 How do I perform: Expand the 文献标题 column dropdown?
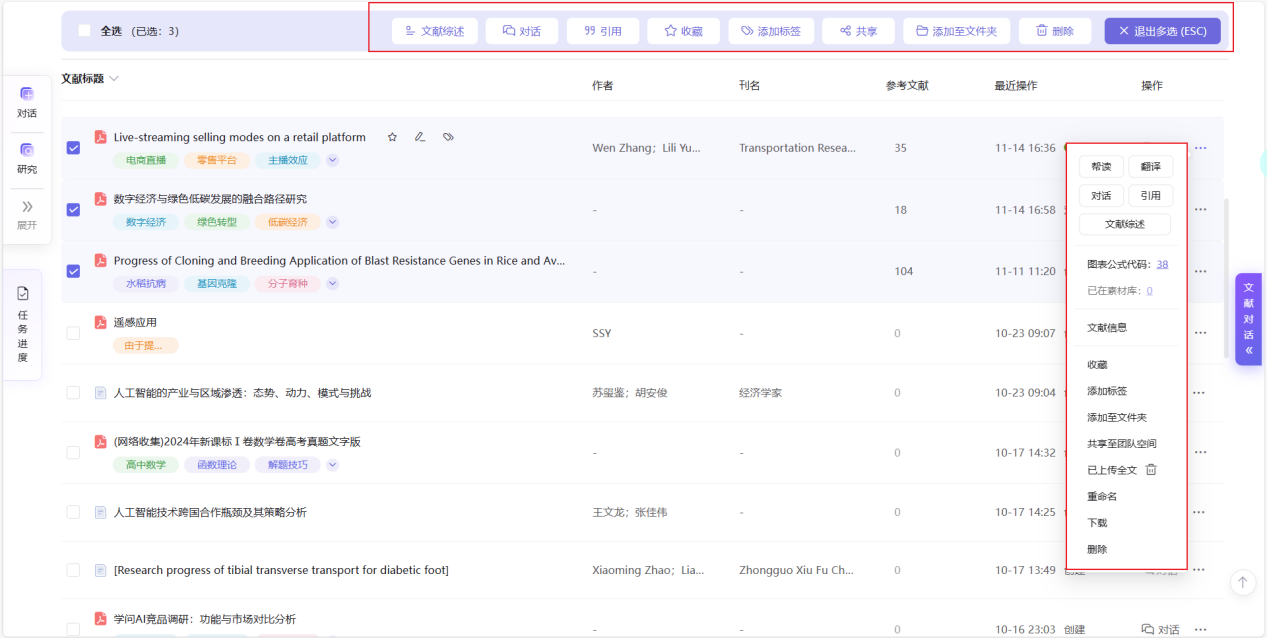coord(114,79)
